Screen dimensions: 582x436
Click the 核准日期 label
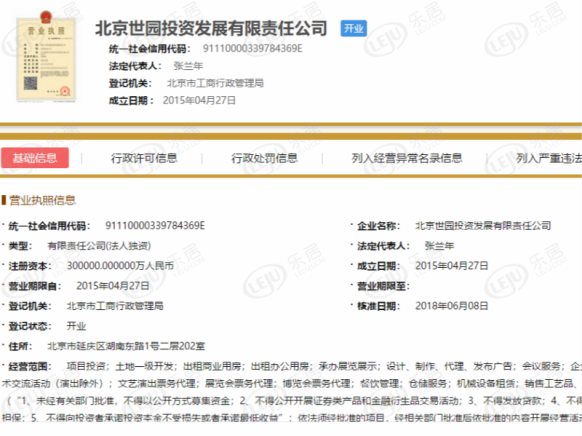click(x=379, y=306)
